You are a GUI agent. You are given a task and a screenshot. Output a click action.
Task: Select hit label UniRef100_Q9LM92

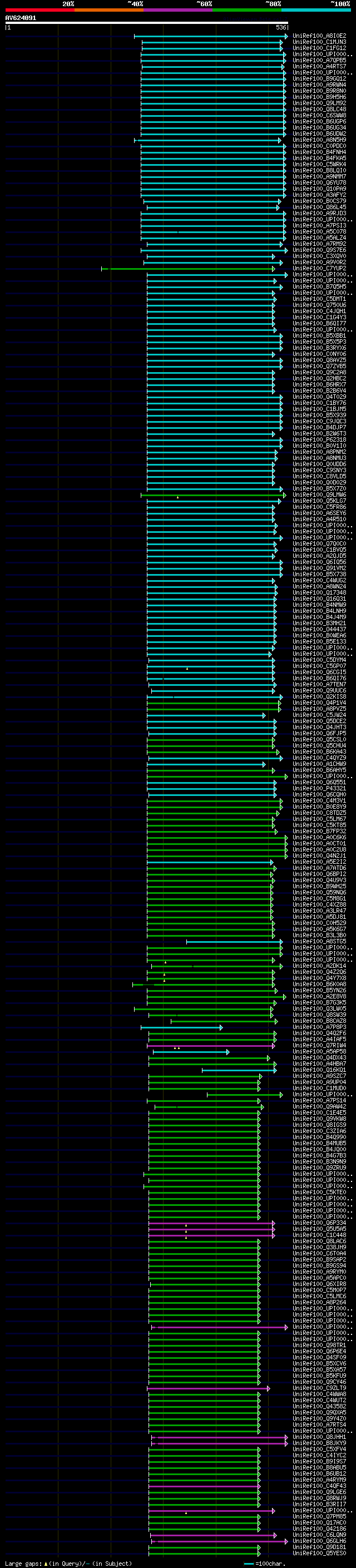coord(319,103)
